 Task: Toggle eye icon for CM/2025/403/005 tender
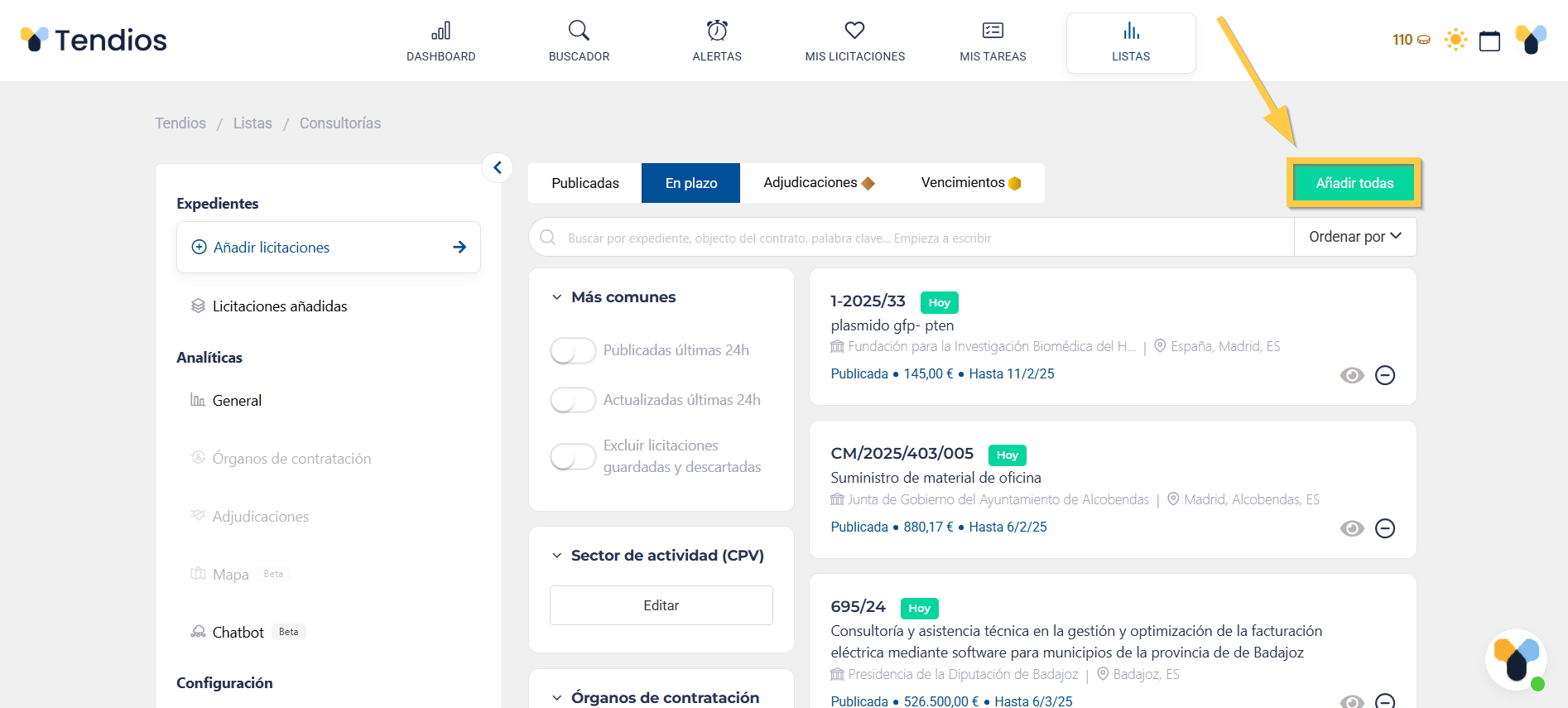click(1352, 528)
